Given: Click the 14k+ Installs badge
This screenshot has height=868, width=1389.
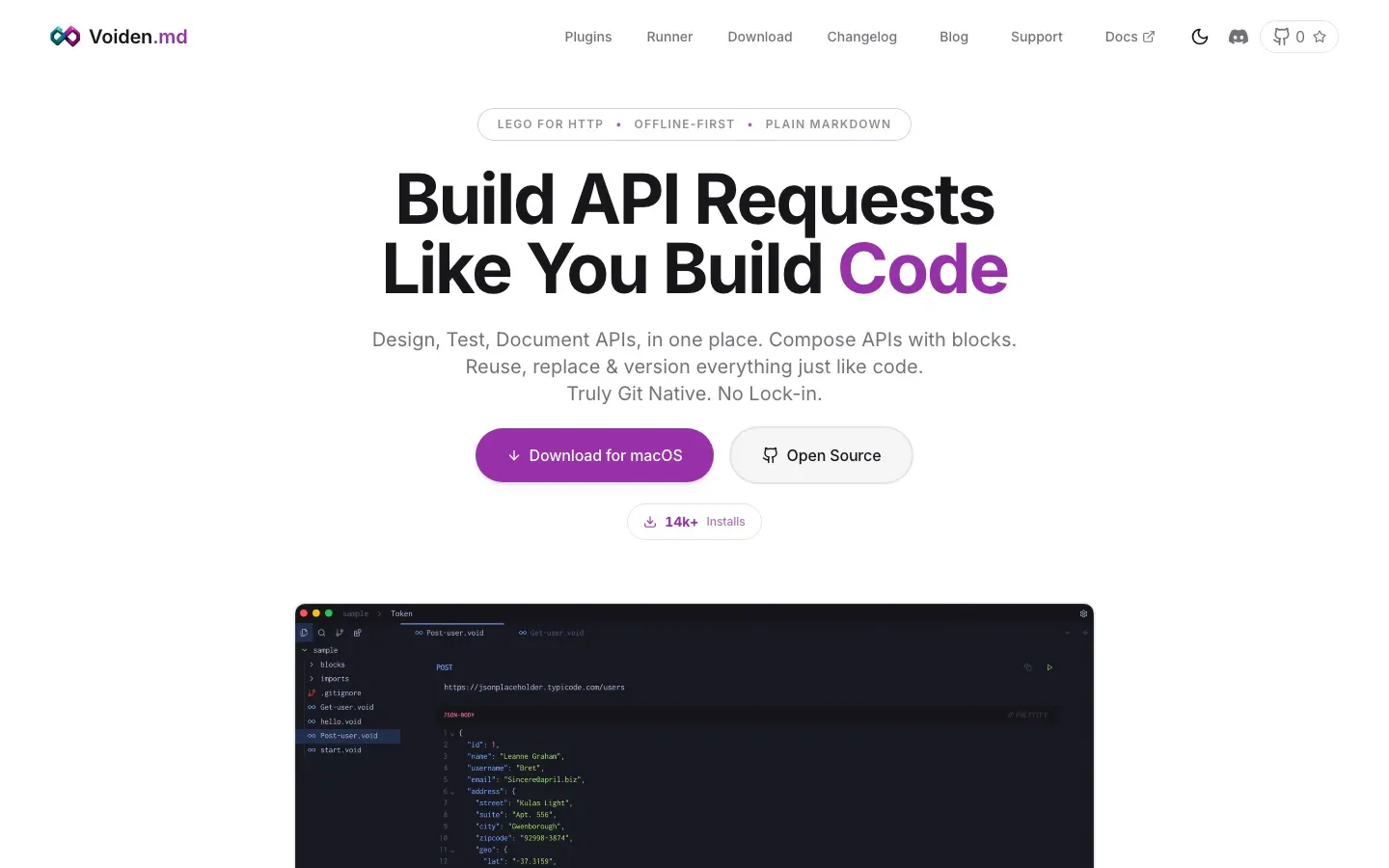Looking at the screenshot, I should point(694,522).
